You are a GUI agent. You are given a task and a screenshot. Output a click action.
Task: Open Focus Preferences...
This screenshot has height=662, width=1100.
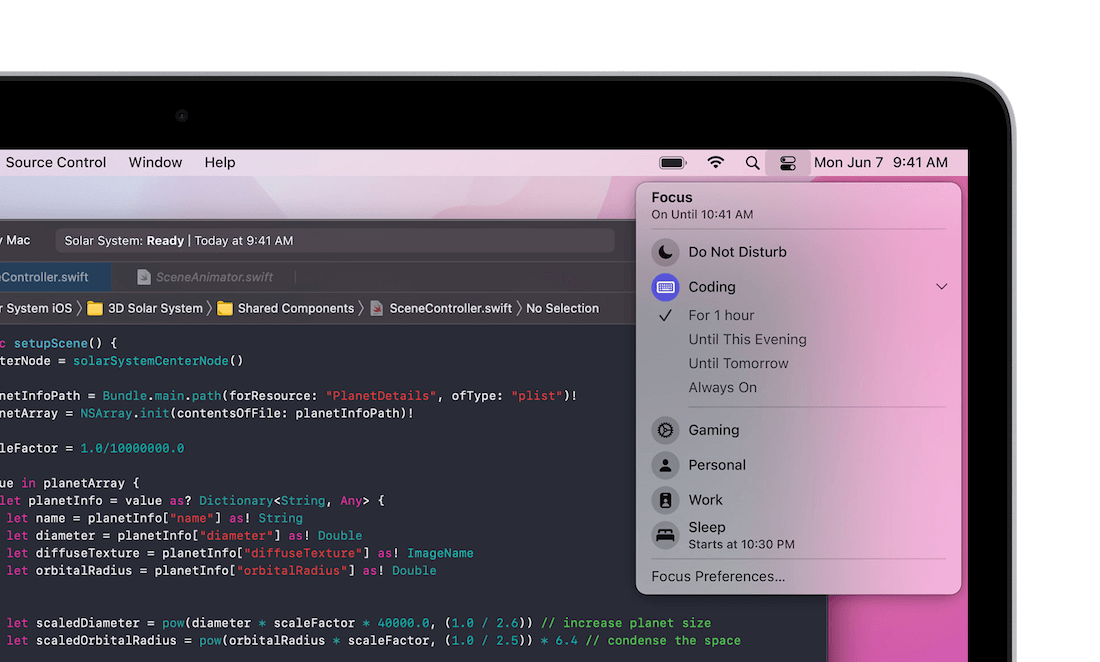tap(718, 576)
